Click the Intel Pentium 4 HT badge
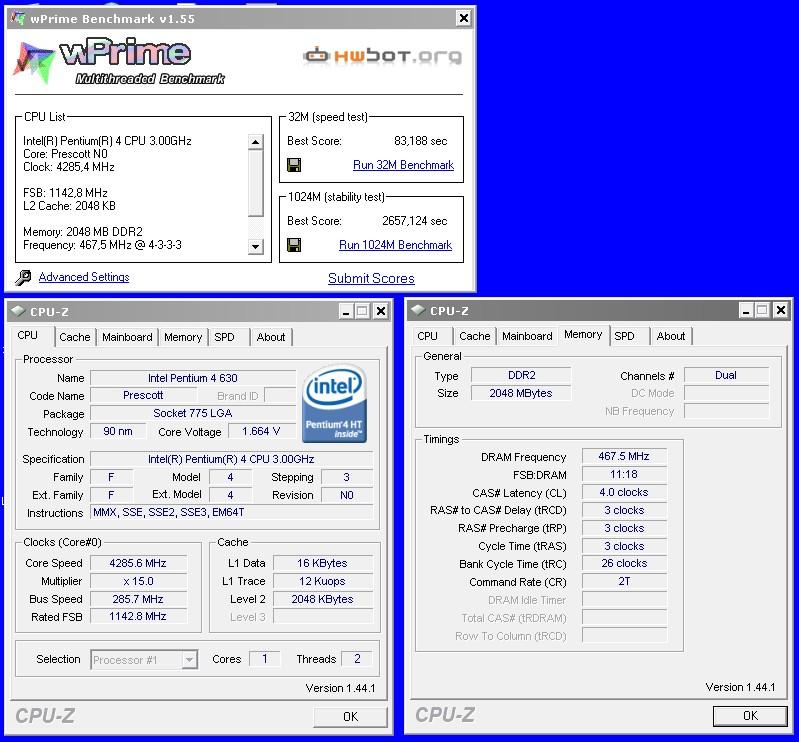The height and width of the screenshot is (742, 799). 334,403
